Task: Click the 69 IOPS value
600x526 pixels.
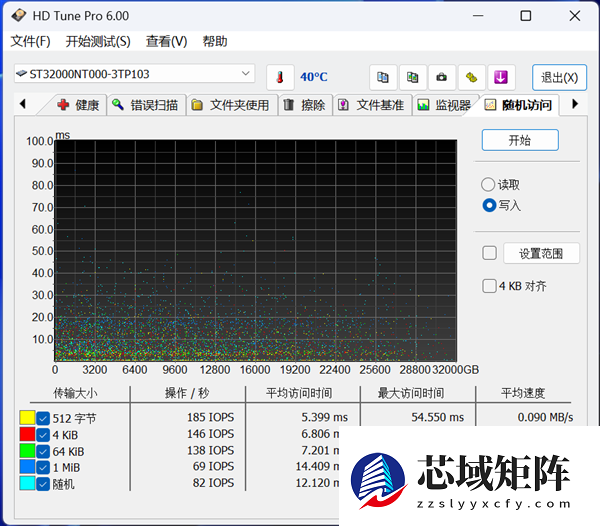Action: click(x=213, y=466)
